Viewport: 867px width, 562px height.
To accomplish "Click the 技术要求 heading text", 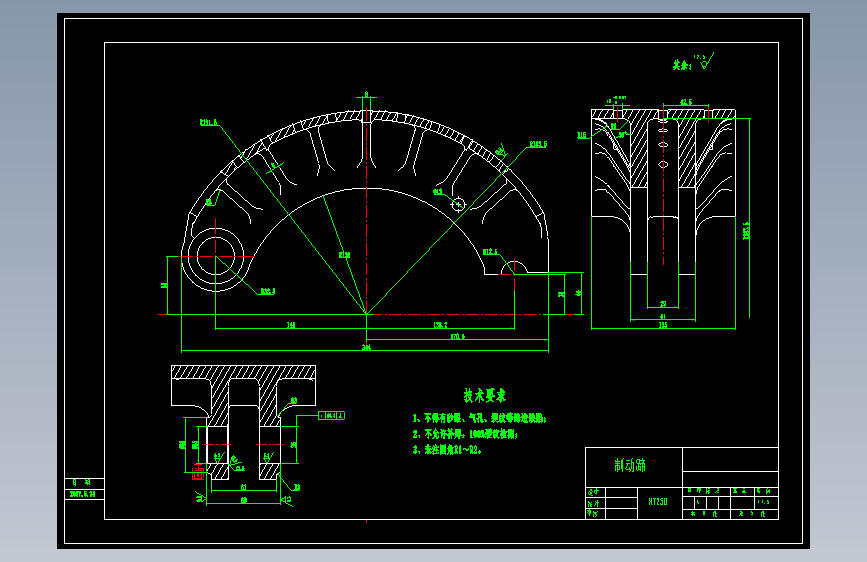I will click(484, 396).
